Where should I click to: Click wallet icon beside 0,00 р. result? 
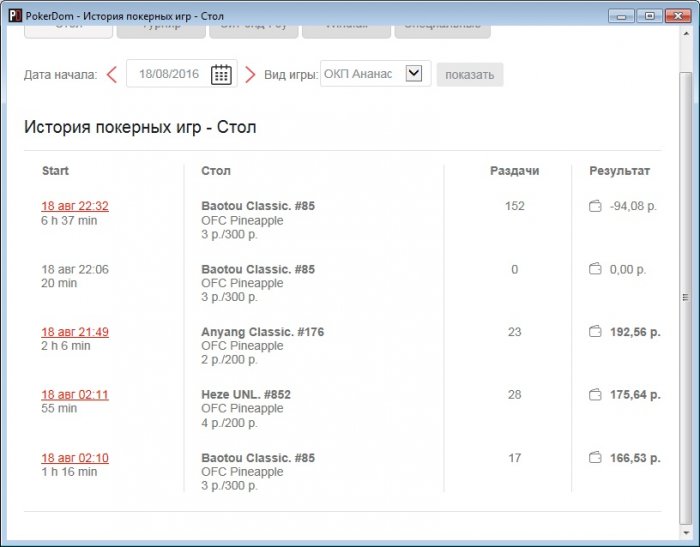(x=594, y=269)
